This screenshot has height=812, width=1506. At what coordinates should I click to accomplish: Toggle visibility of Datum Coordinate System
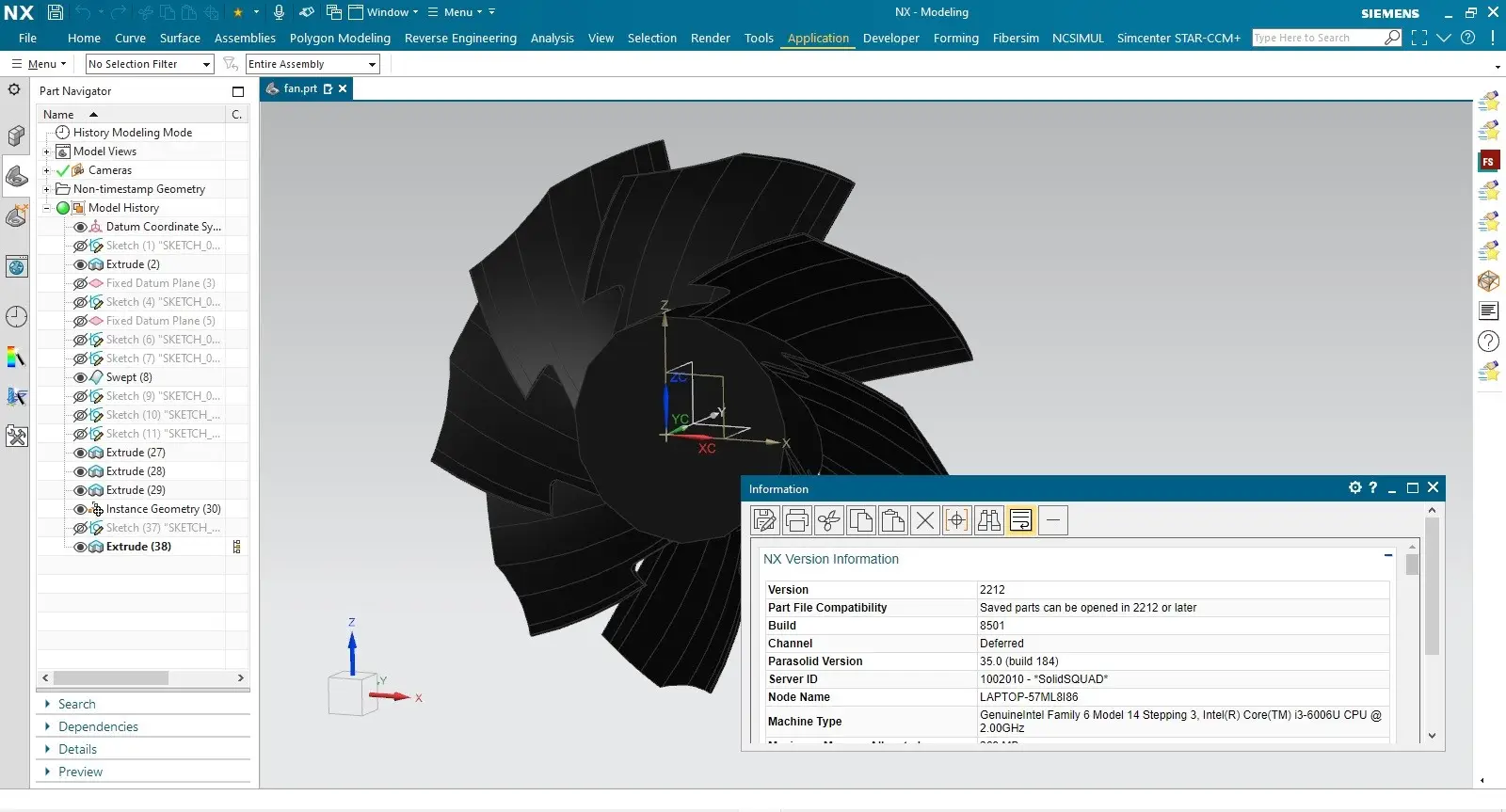pos(80,227)
